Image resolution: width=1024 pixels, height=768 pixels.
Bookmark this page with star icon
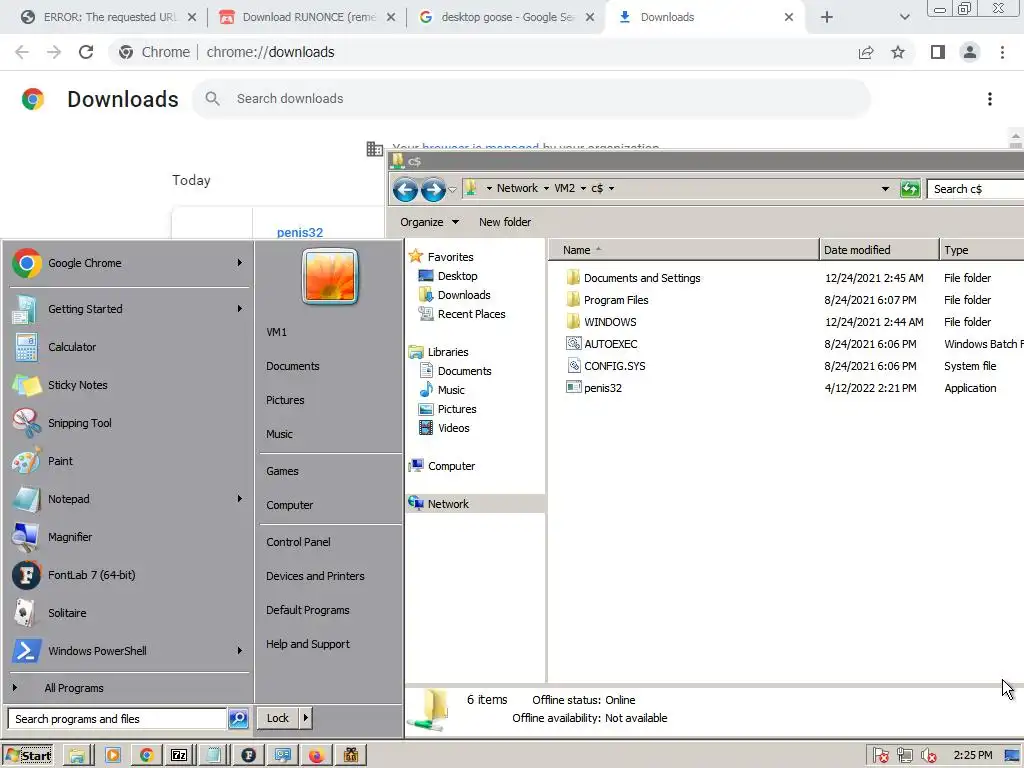(898, 52)
